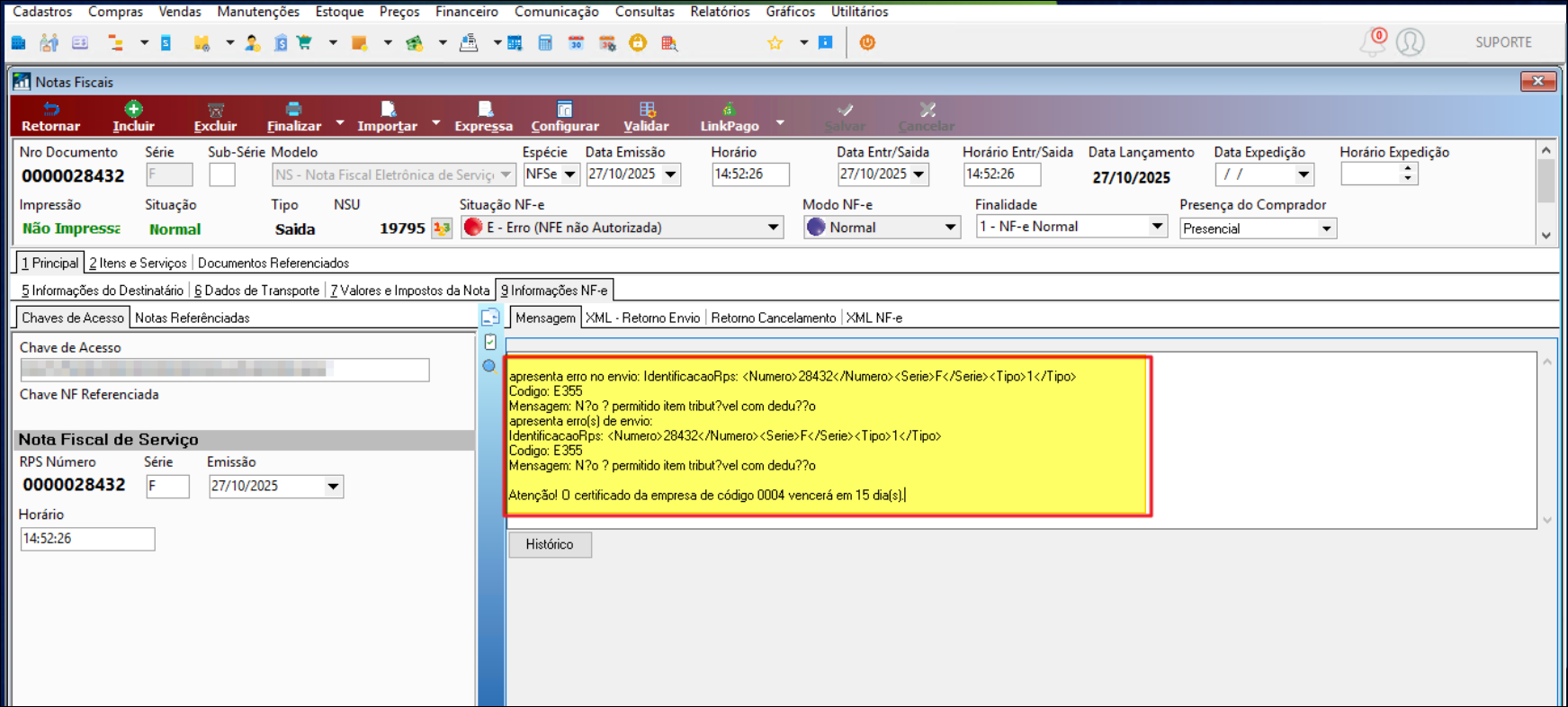1568x707 pixels.
Task: Click the notification bell icon
Action: pyautogui.click(x=1372, y=42)
